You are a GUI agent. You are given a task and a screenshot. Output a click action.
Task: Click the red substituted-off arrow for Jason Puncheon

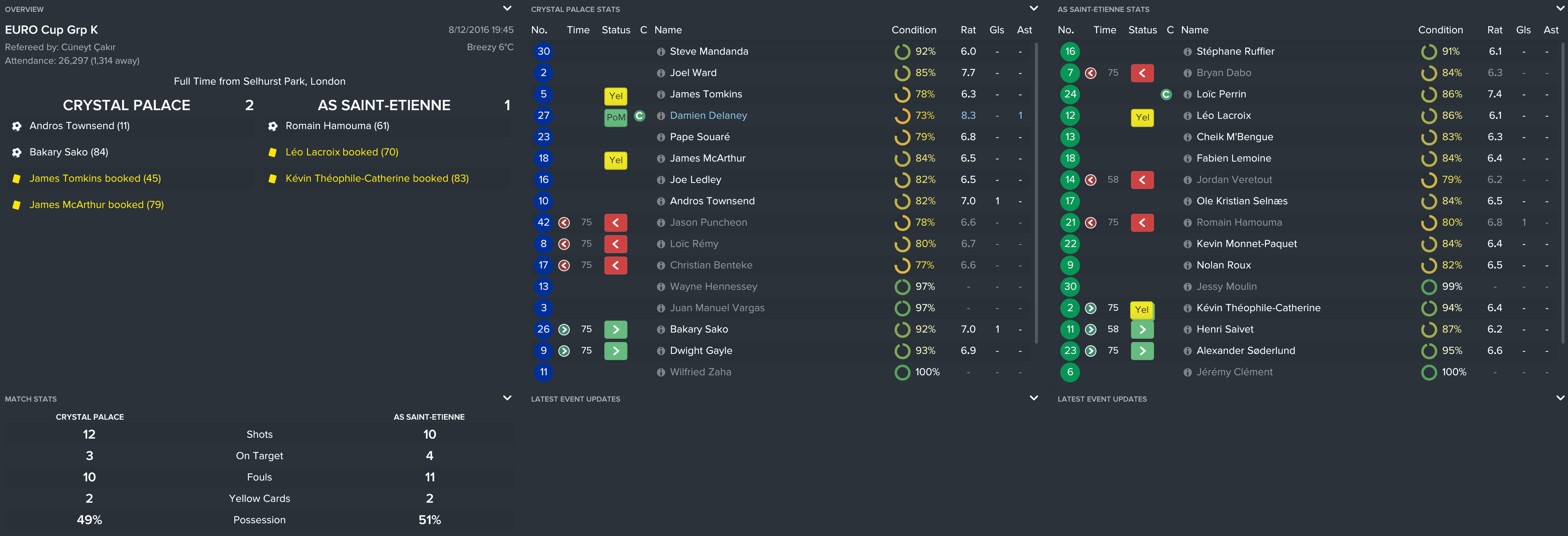615,223
